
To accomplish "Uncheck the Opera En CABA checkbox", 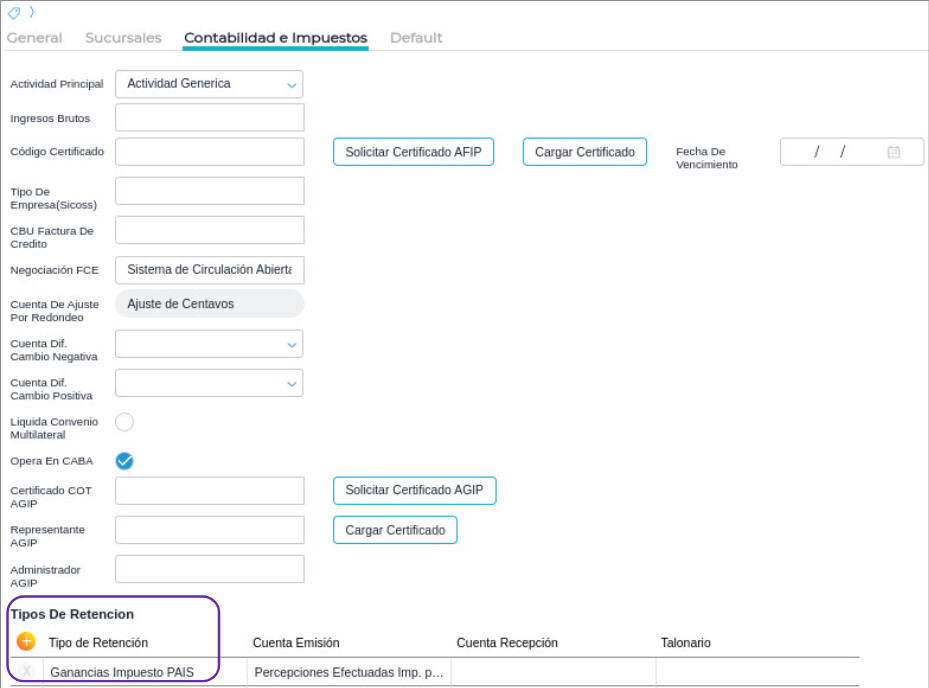I will coord(125,461).
